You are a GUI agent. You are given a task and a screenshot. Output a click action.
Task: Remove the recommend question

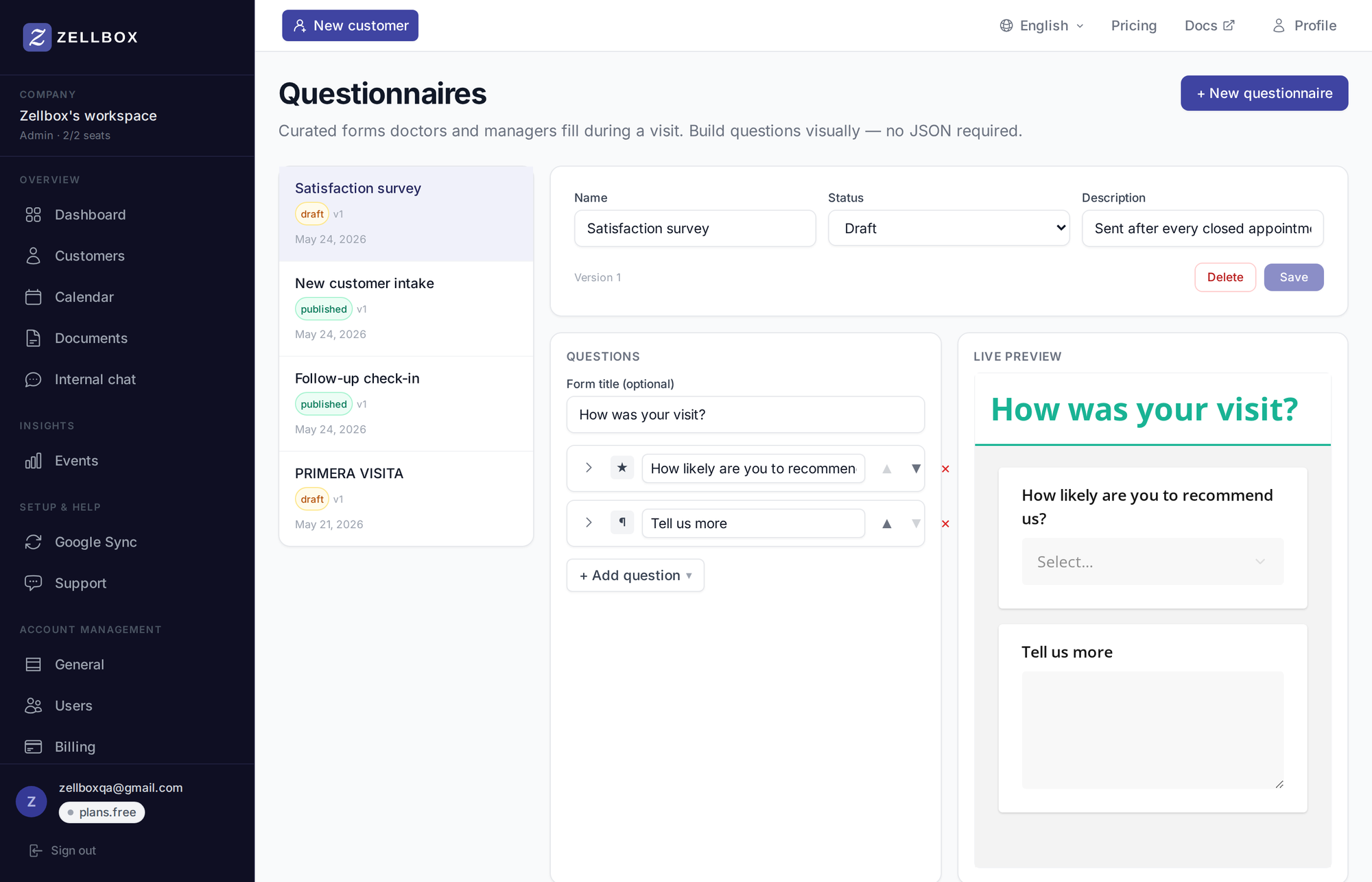945,469
